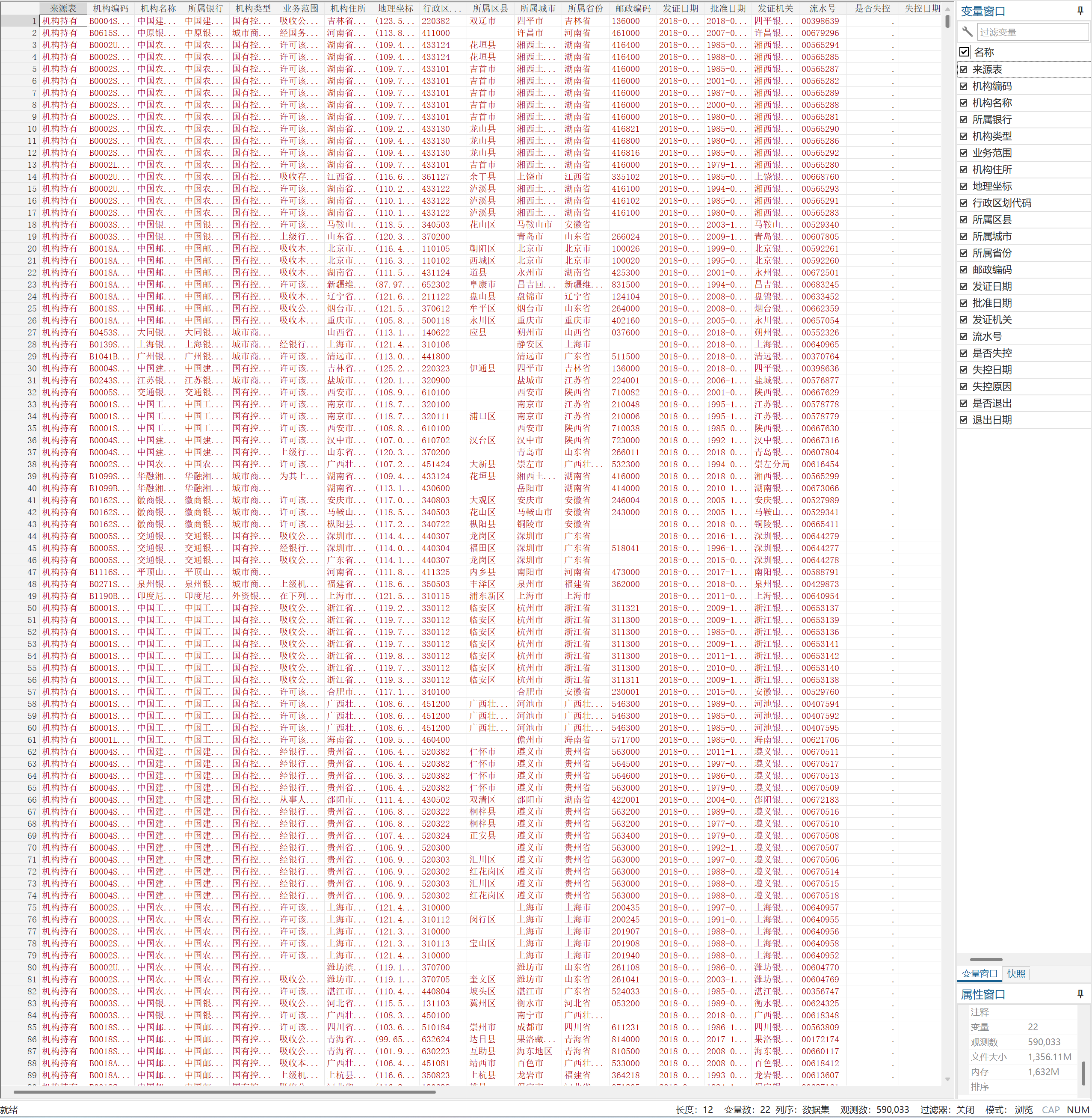Select the 邮政编码 column header
This screenshot has height=1118, width=1092.
click(633, 8)
